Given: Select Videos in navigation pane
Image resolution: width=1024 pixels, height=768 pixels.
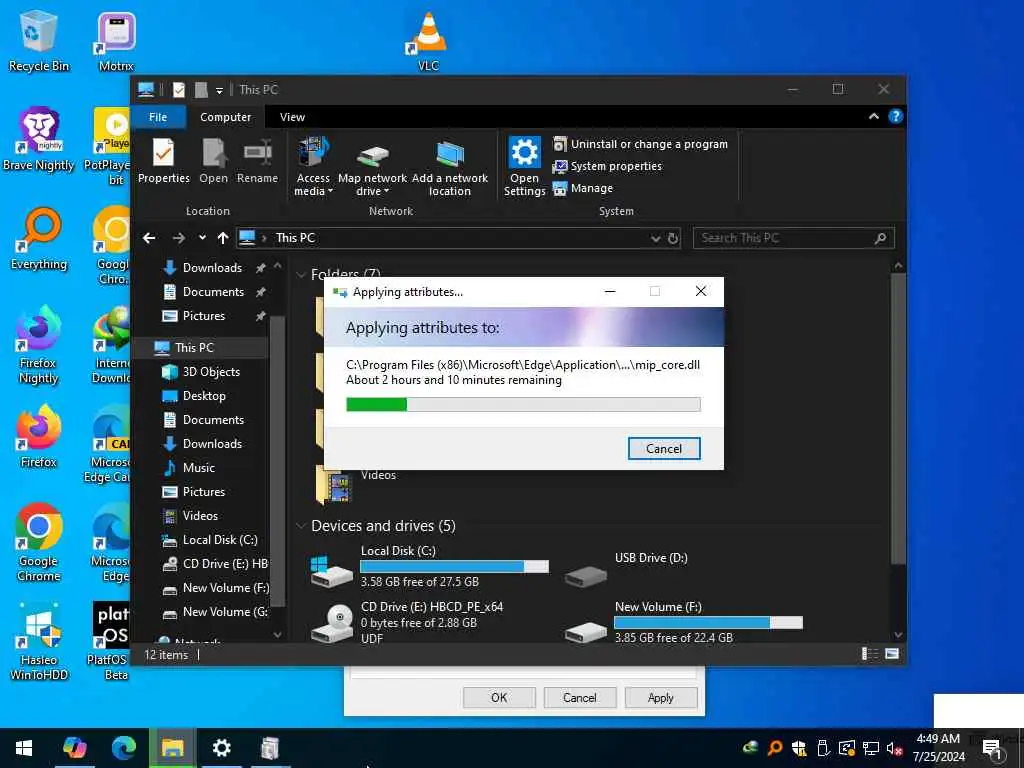Looking at the screenshot, I should [x=200, y=516].
